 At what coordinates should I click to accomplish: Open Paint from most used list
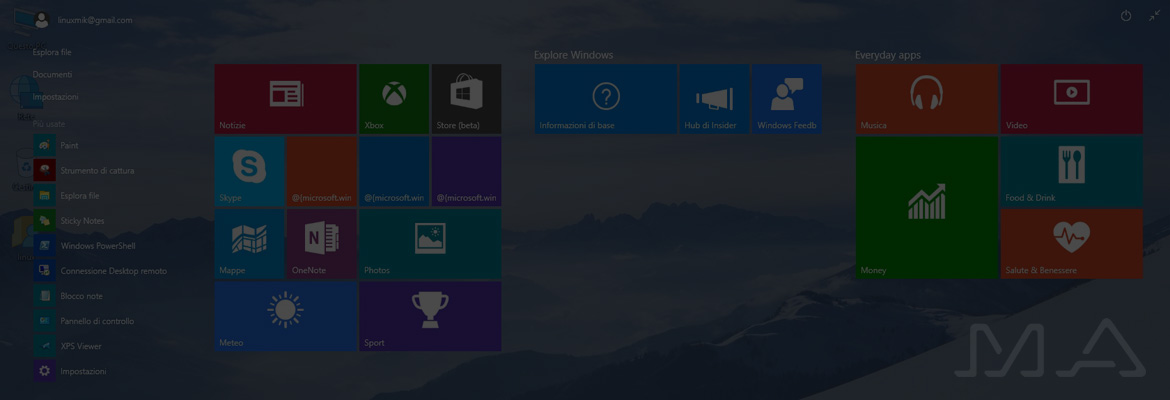(56, 146)
